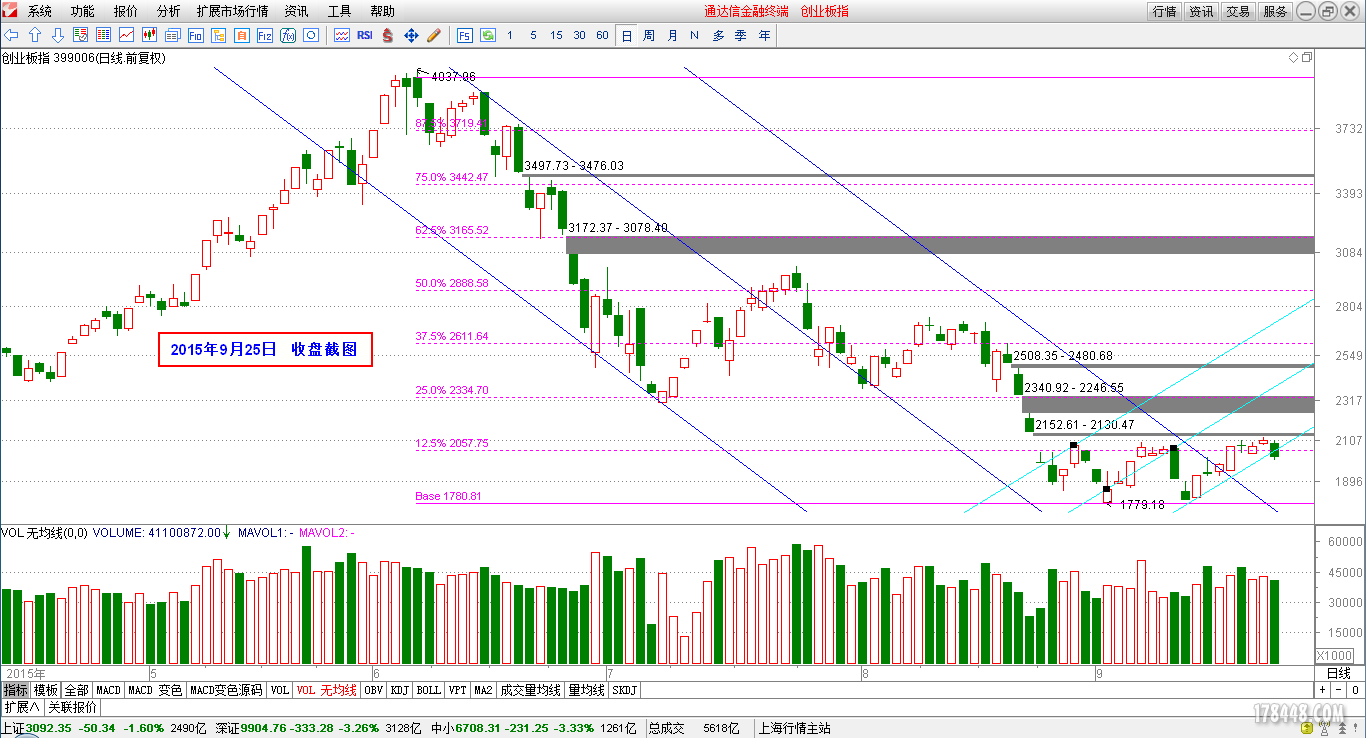Viewport: 1366px width, 738px height.
Task: Select the 15-minute period
Action: (x=556, y=35)
